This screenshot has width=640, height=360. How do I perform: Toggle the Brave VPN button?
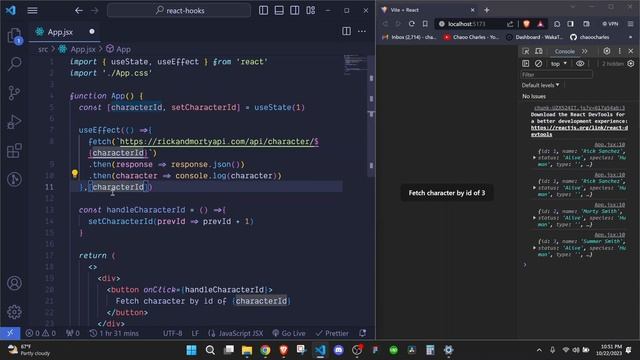coord(610,24)
